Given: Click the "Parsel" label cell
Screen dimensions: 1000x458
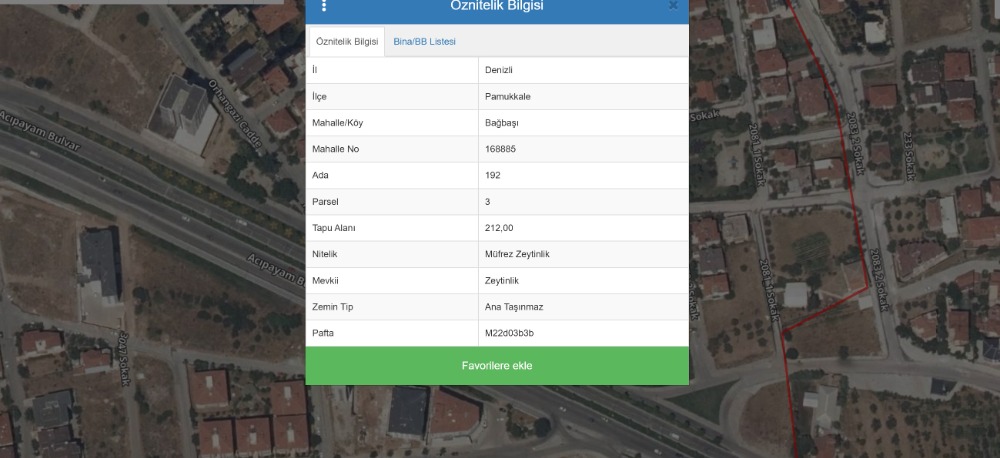Looking at the screenshot, I should coord(392,202).
